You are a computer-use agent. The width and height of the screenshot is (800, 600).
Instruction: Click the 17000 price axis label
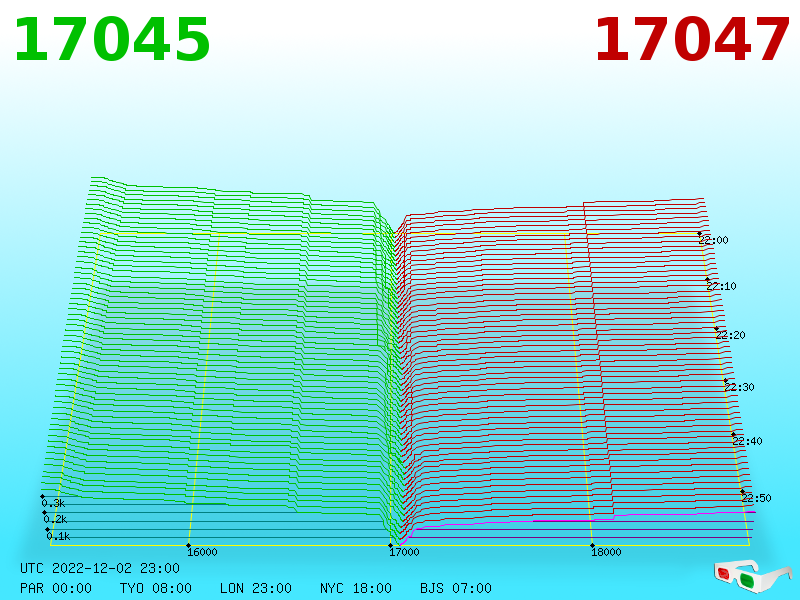pyautogui.click(x=404, y=552)
